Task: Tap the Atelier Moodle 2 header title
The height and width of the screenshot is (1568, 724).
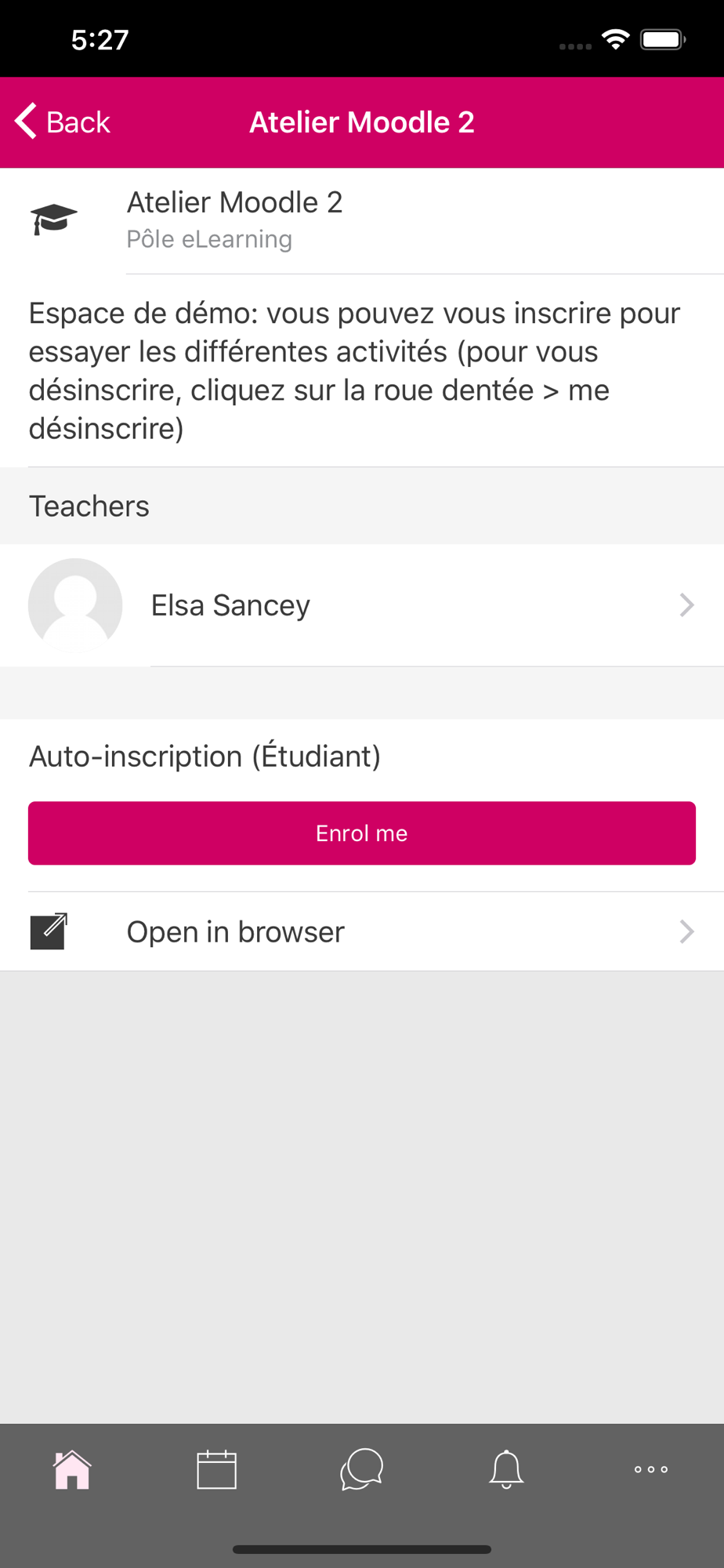Action: (x=362, y=122)
